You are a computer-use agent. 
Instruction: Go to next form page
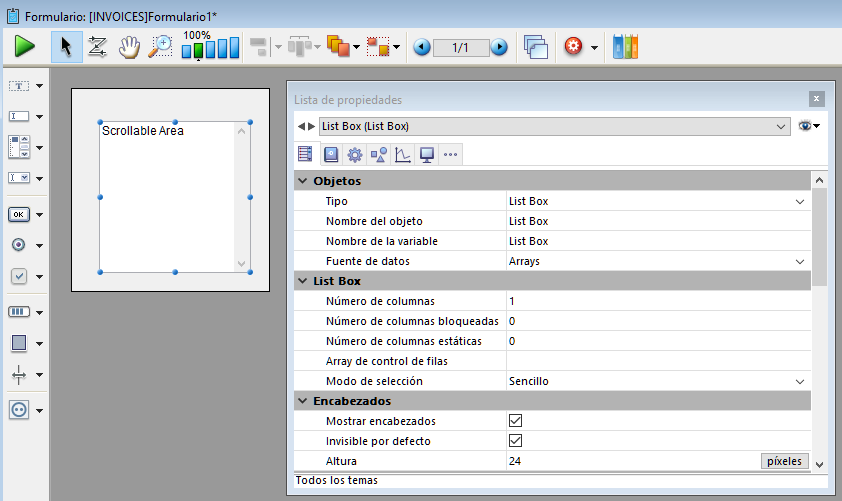(499, 47)
